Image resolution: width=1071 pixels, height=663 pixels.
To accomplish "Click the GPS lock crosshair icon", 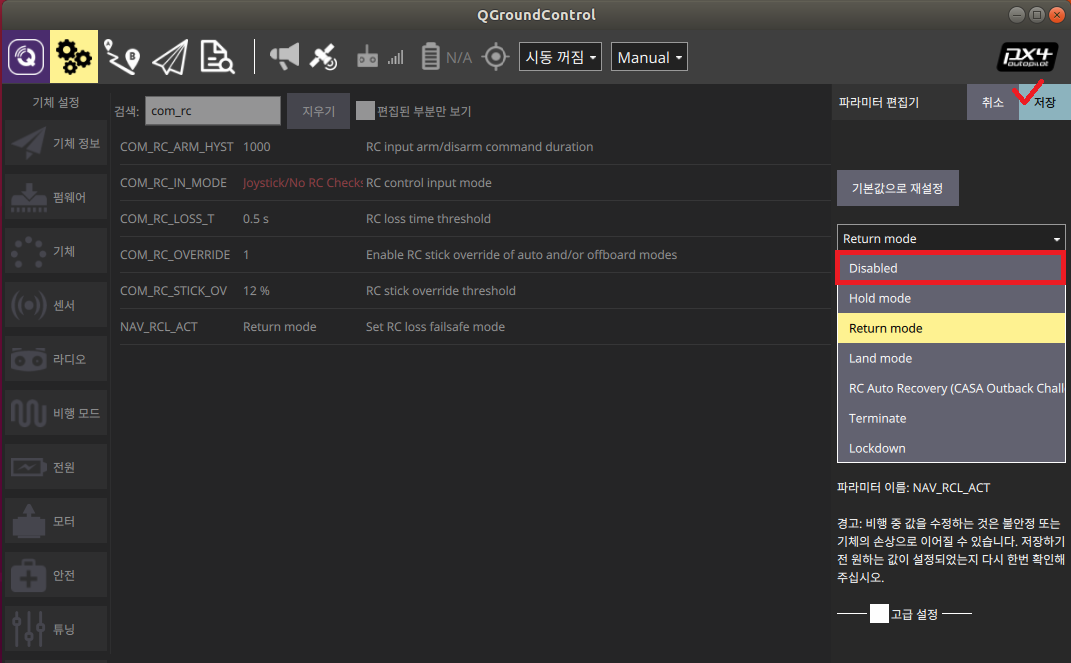I will click(x=496, y=57).
